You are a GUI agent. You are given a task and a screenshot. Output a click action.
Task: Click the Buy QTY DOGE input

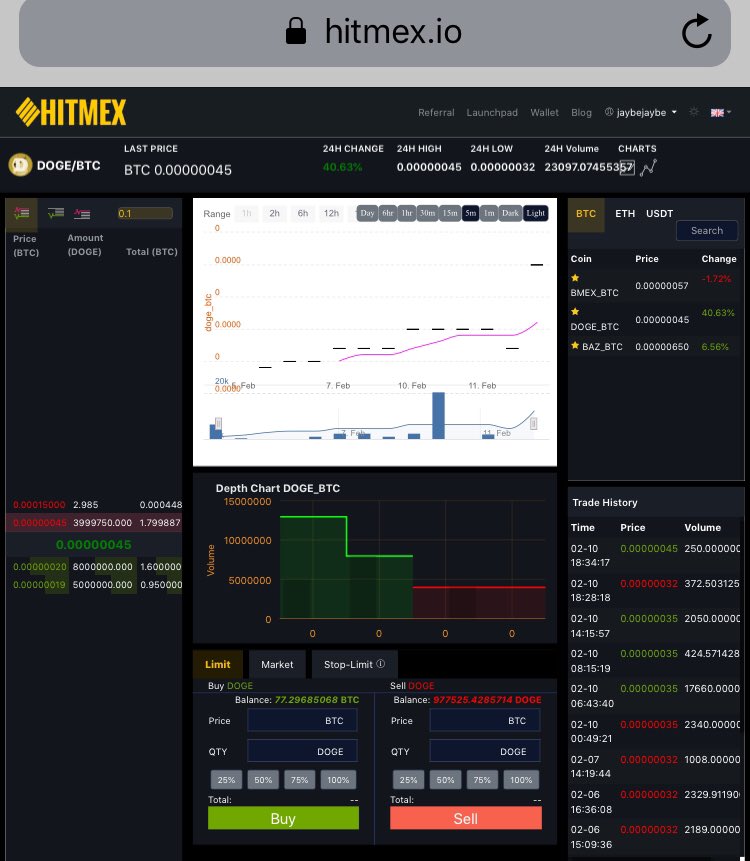tap(303, 751)
